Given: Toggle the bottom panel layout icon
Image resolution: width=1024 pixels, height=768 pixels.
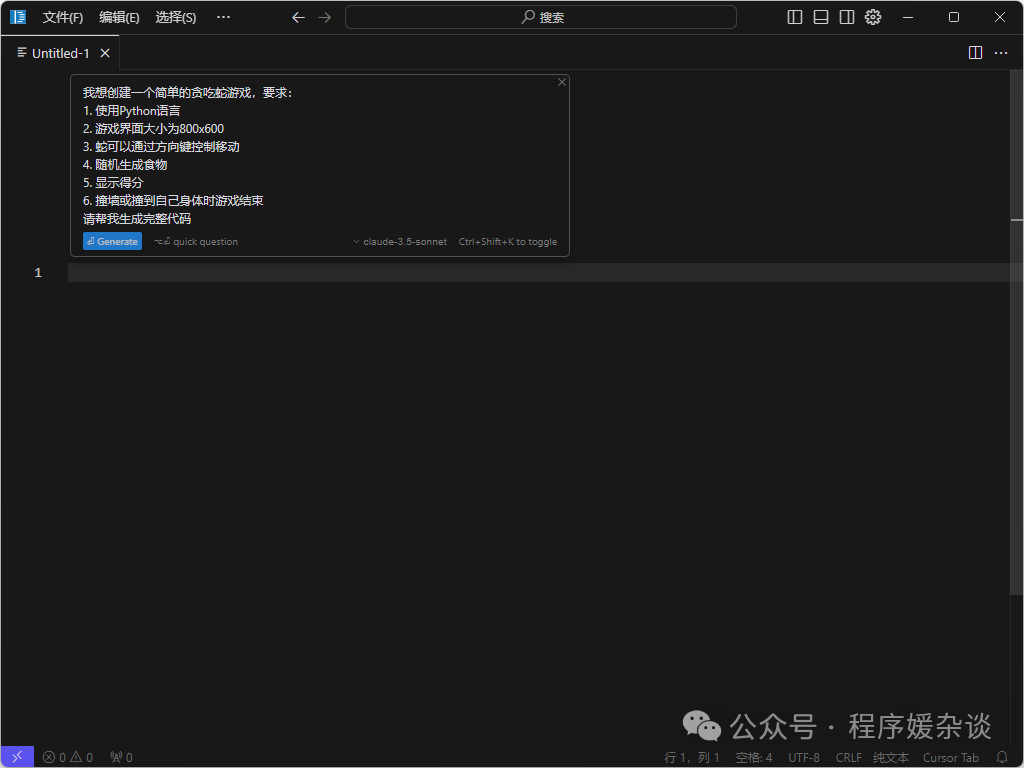Looking at the screenshot, I should click(x=820, y=17).
